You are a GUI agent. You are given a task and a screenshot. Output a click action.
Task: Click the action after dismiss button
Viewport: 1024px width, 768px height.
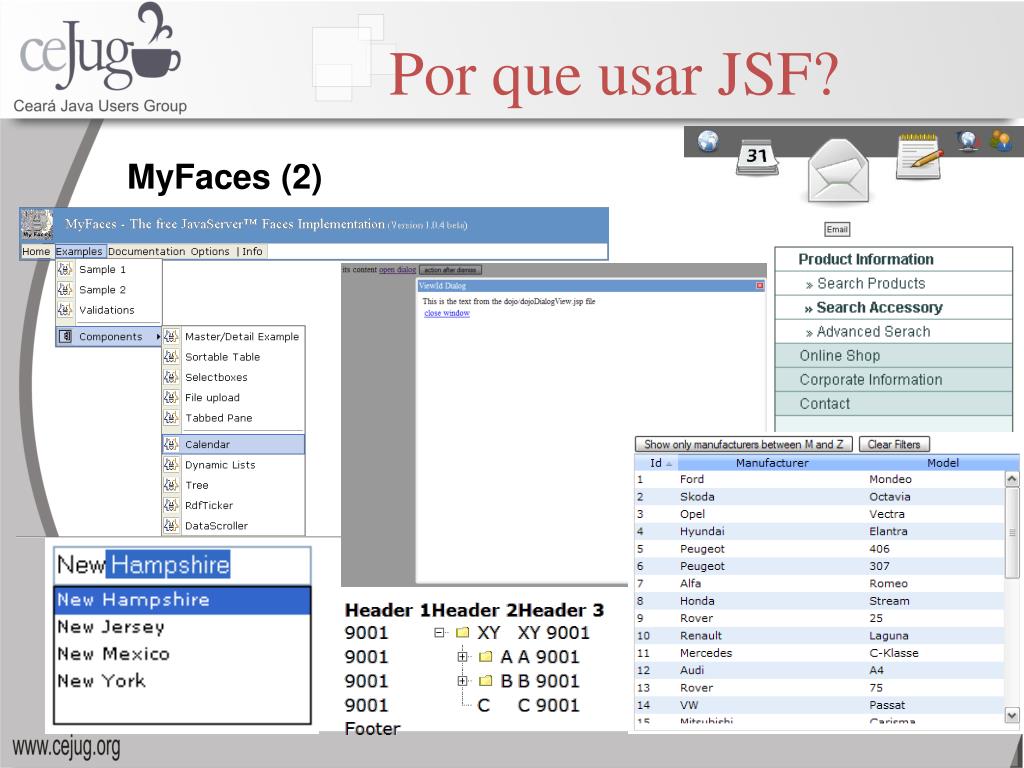coord(450,270)
